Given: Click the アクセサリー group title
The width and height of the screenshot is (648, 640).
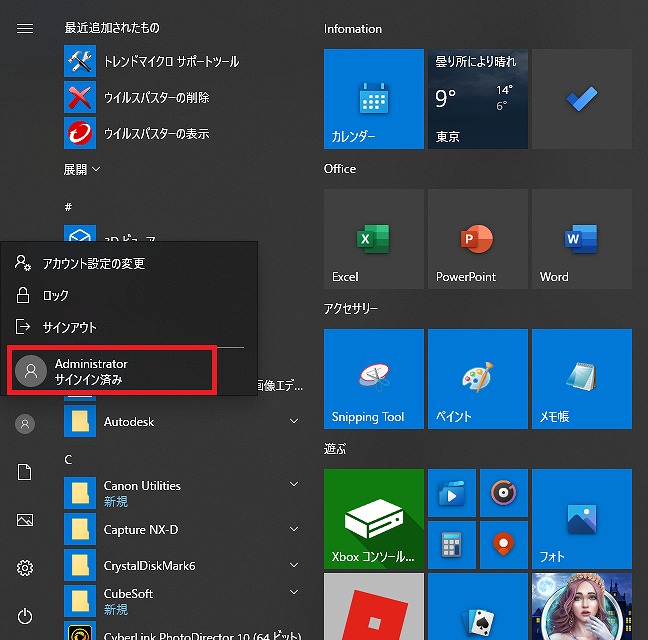Looking at the screenshot, I should 350,309.
